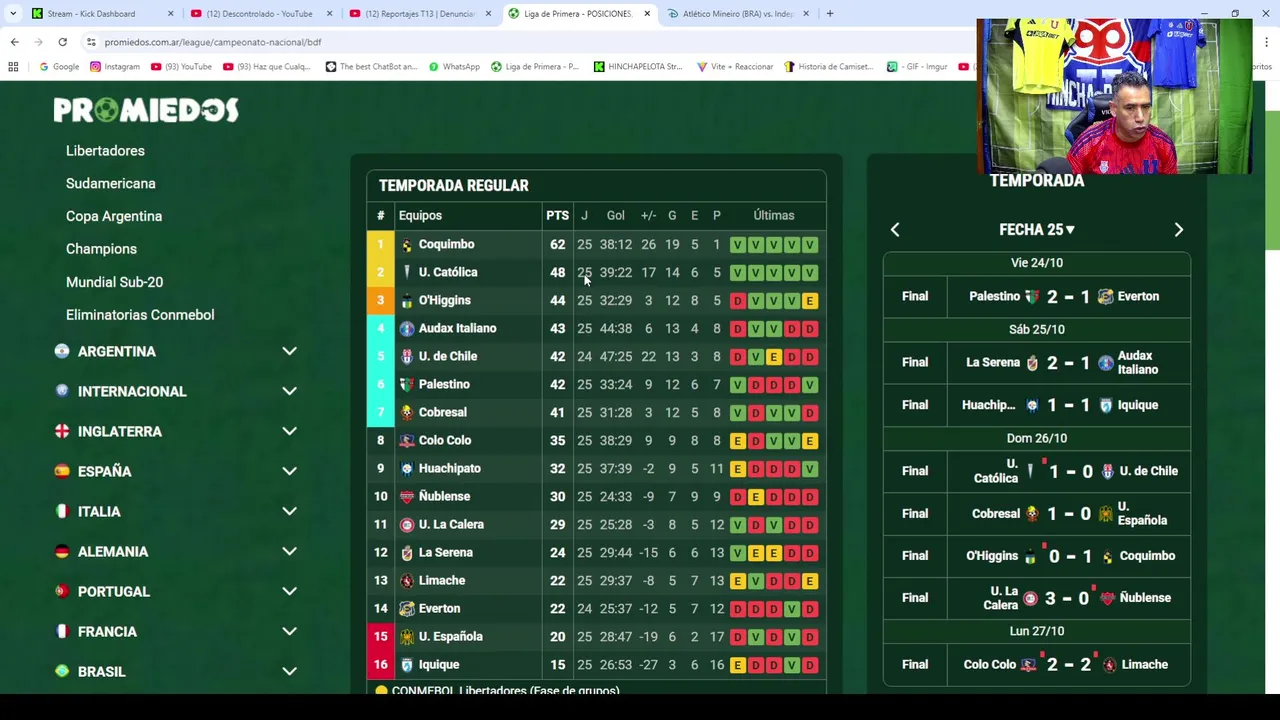
Task: Open the FECHA 25 matchday dropdown
Action: point(1037,230)
